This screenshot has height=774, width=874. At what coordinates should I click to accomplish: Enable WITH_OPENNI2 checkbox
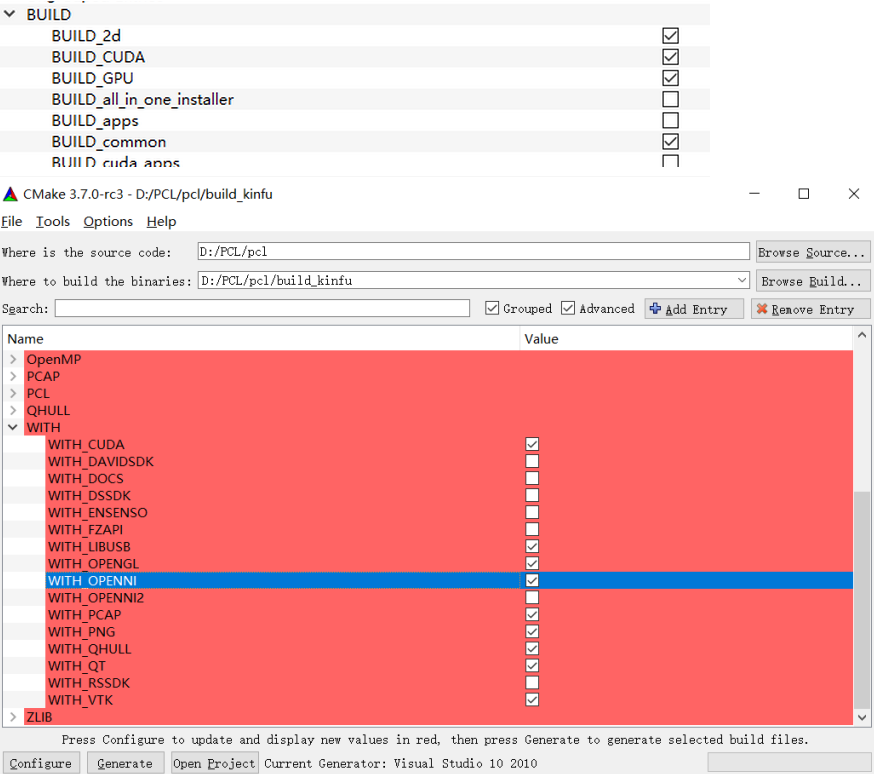[532, 597]
